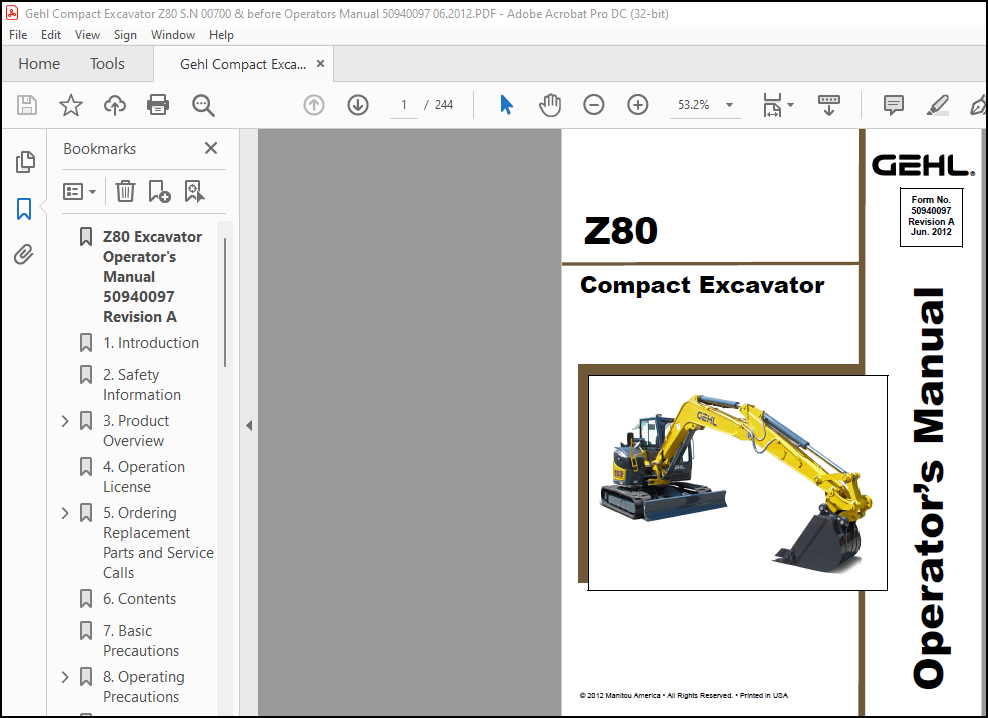Open the page thumbnails panel
The width and height of the screenshot is (988, 718).
tap(25, 162)
